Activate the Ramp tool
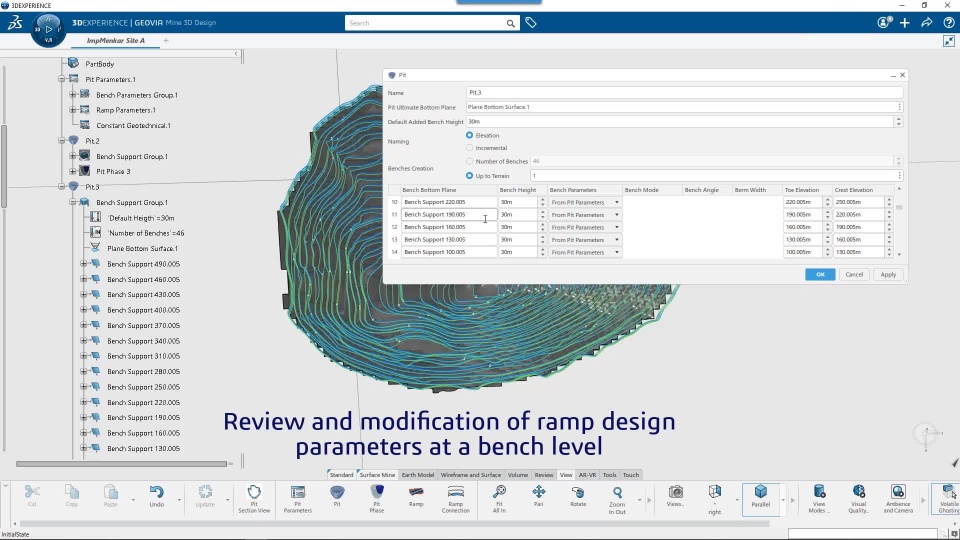The image size is (960, 540). 416,496
